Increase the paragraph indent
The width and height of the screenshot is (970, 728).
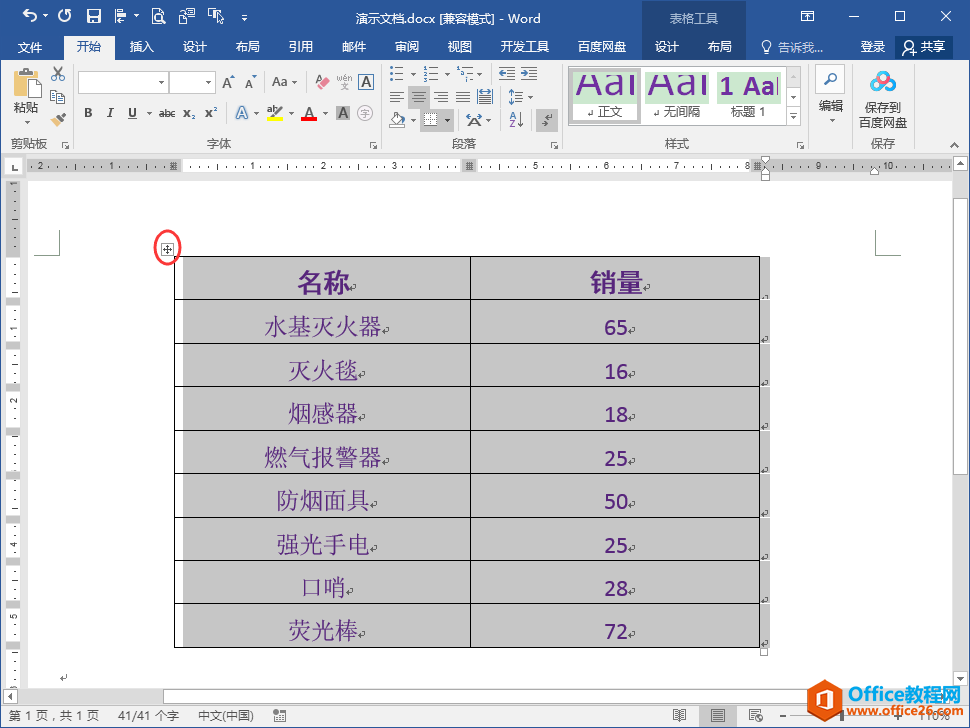[x=529, y=74]
